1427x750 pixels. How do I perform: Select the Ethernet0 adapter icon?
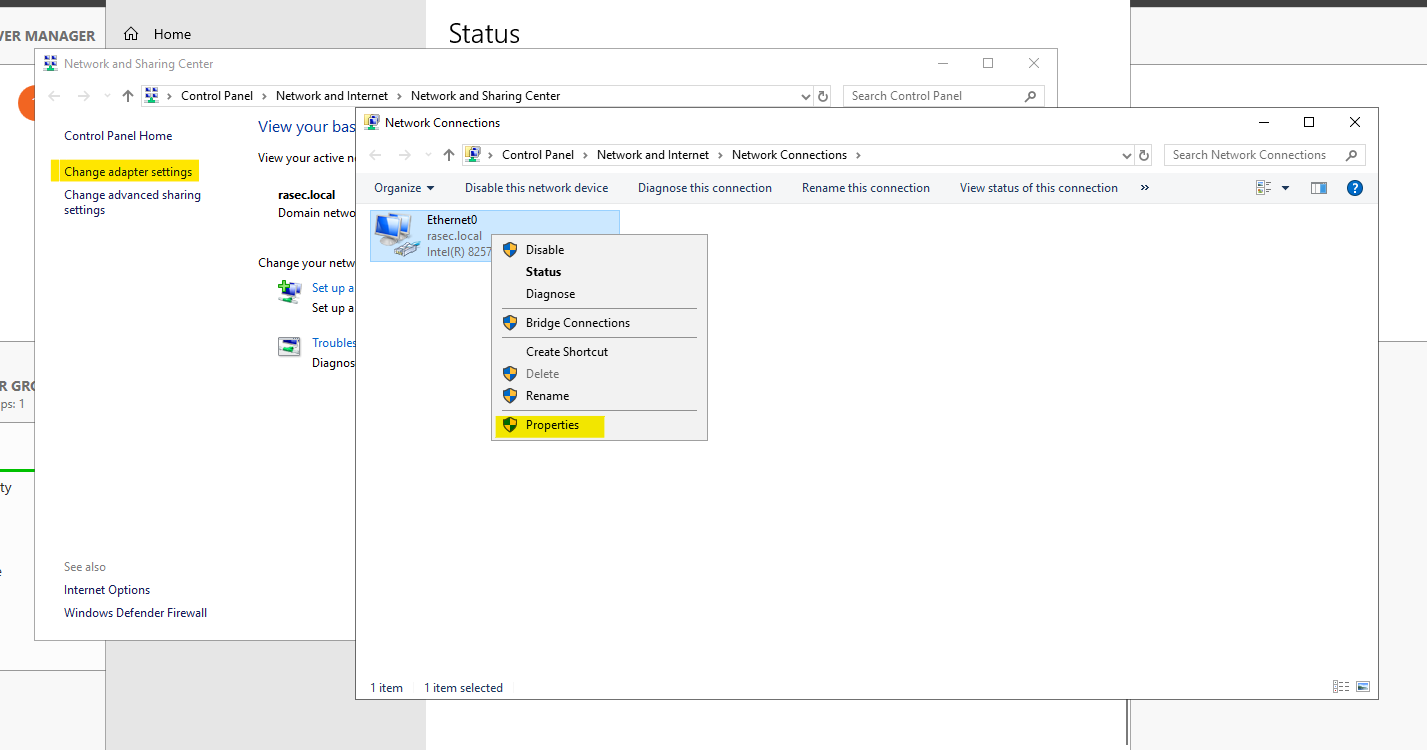pyautogui.click(x=396, y=236)
